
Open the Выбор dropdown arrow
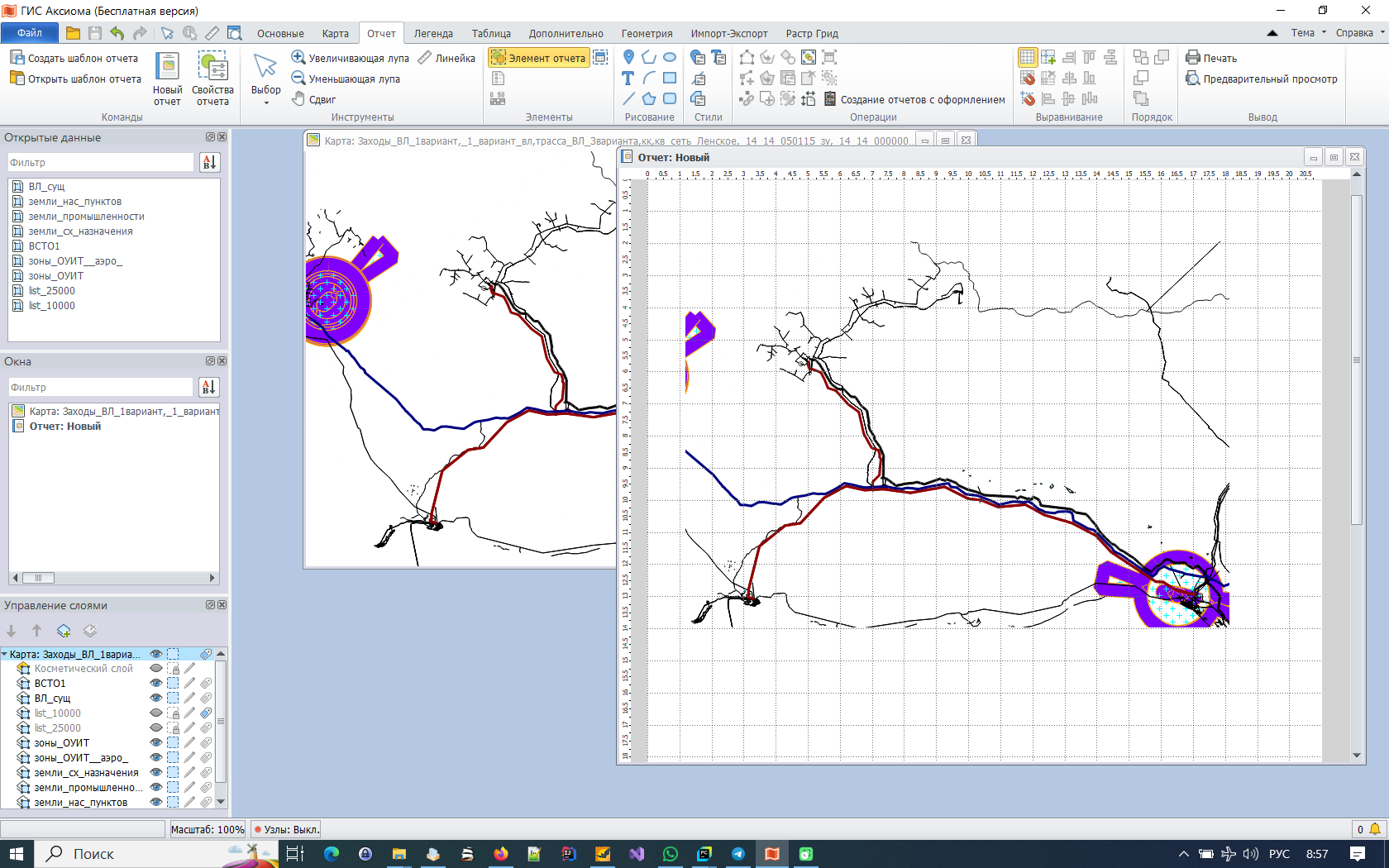click(x=265, y=101)
